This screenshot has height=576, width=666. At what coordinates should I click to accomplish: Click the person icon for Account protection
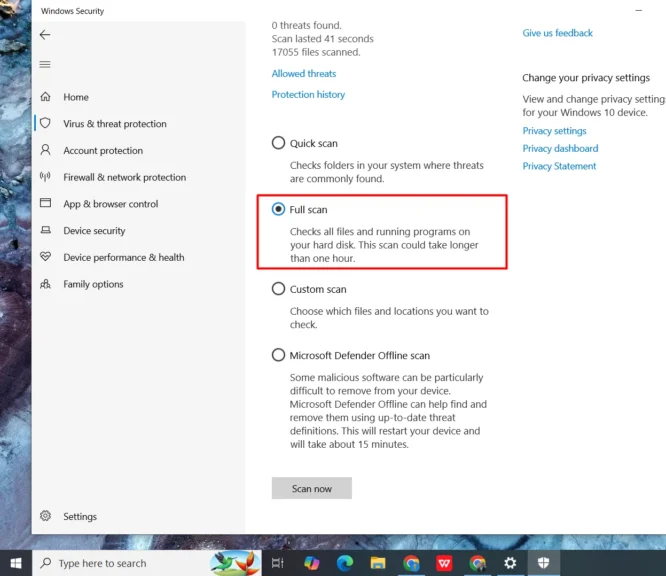coord(45,150)
